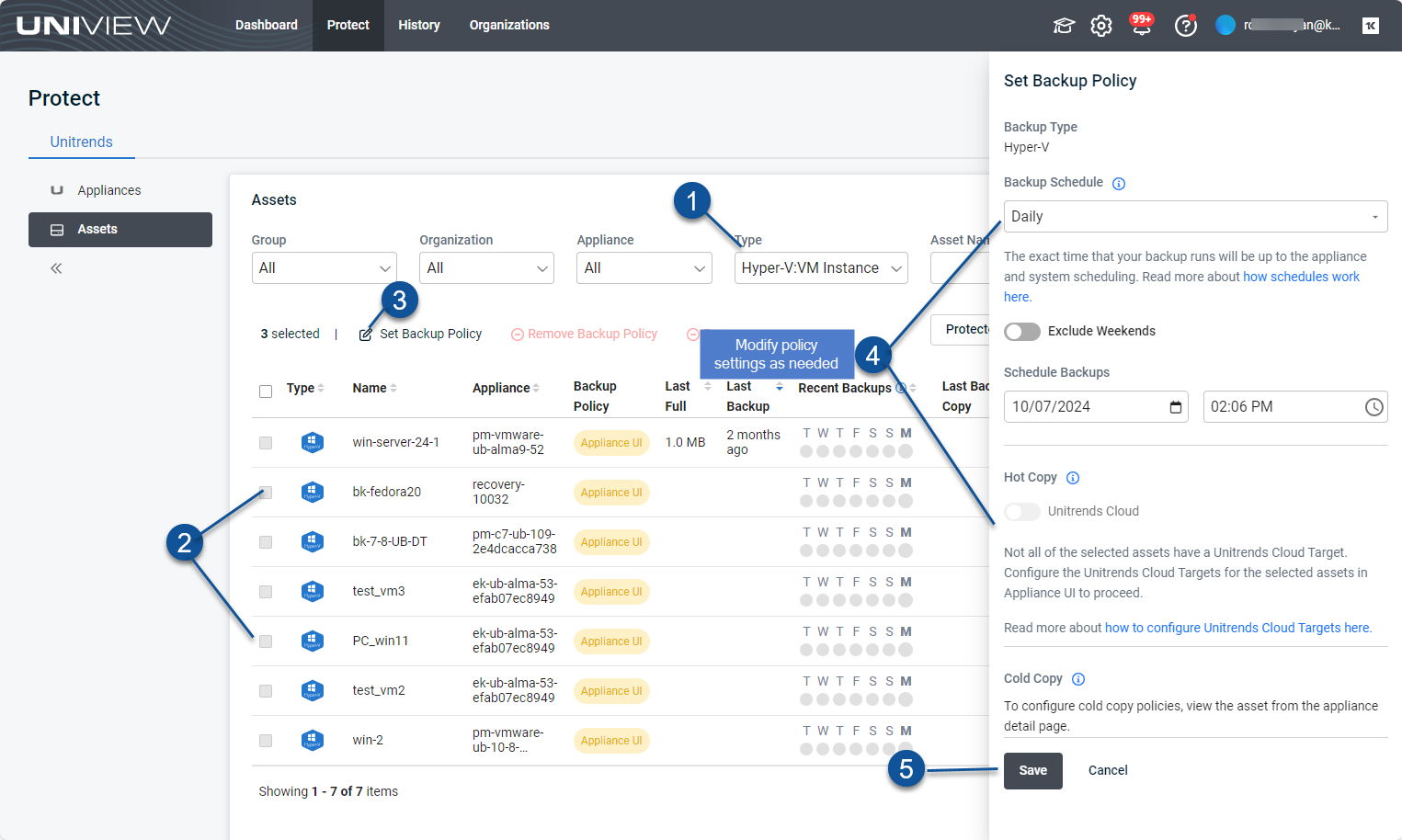
Task: Click Hyper-V icon for test_vm2
Action: (313, 691)
